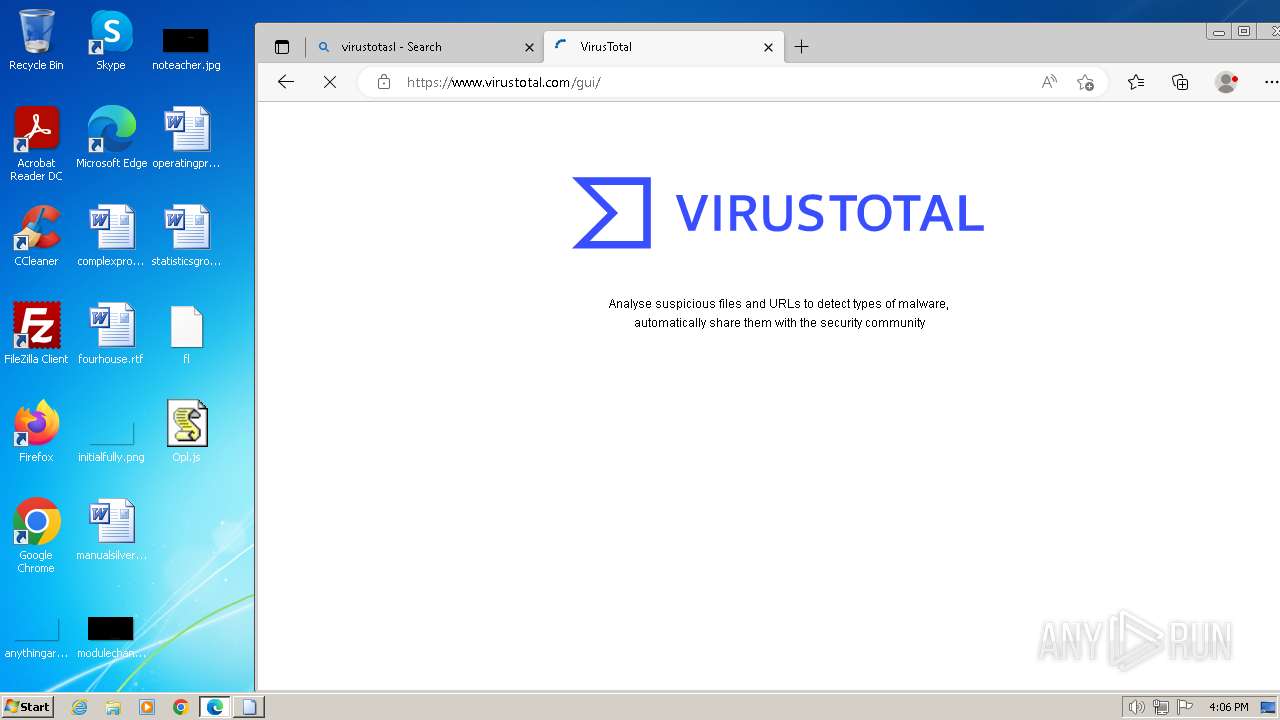Open the Edge profile menu
Viewport: 1280px width, 720px height.
click(1226, 82)
